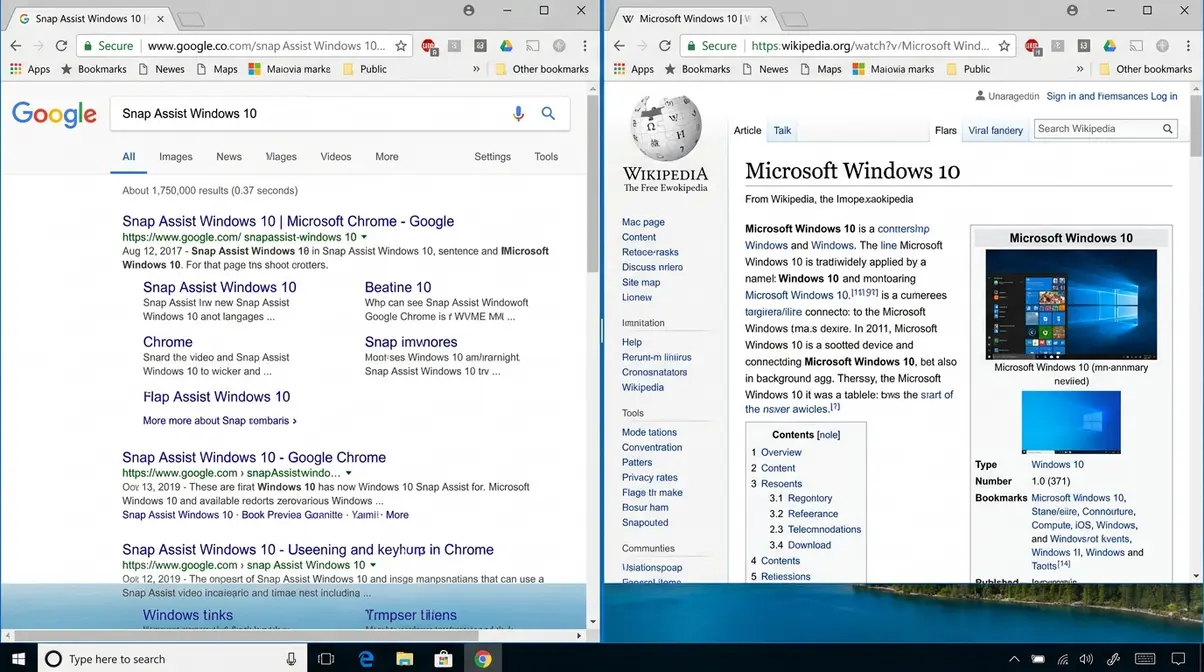Screen dimensions: 1204x672
Task: Open dropdown arrow beside first result URL
Action: (364, 237)
